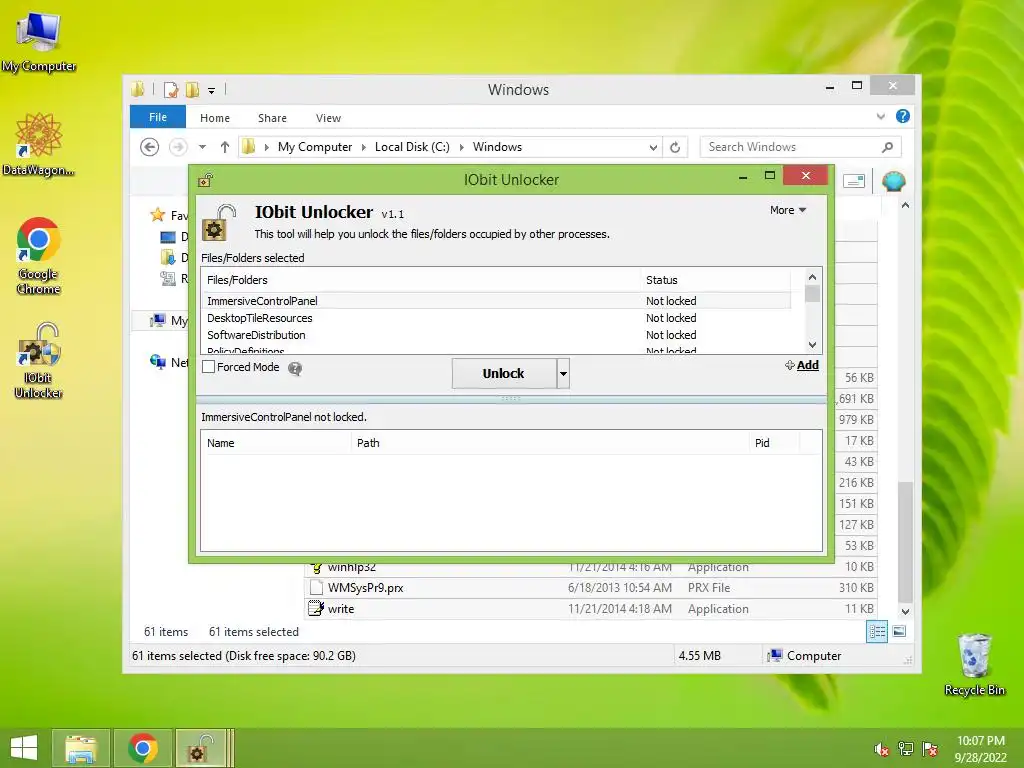1024x768 pixels.
Task: Click the IObit Unlocker title bar padlock icon
Action: pos(206,180)
